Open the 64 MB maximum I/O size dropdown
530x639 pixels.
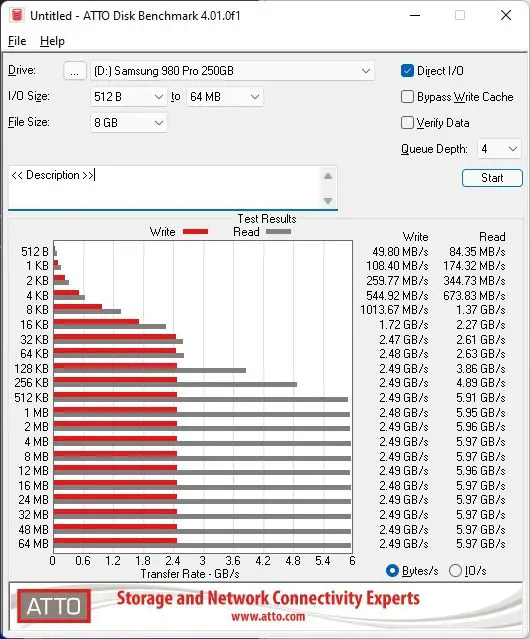click(x=225, y=97)
